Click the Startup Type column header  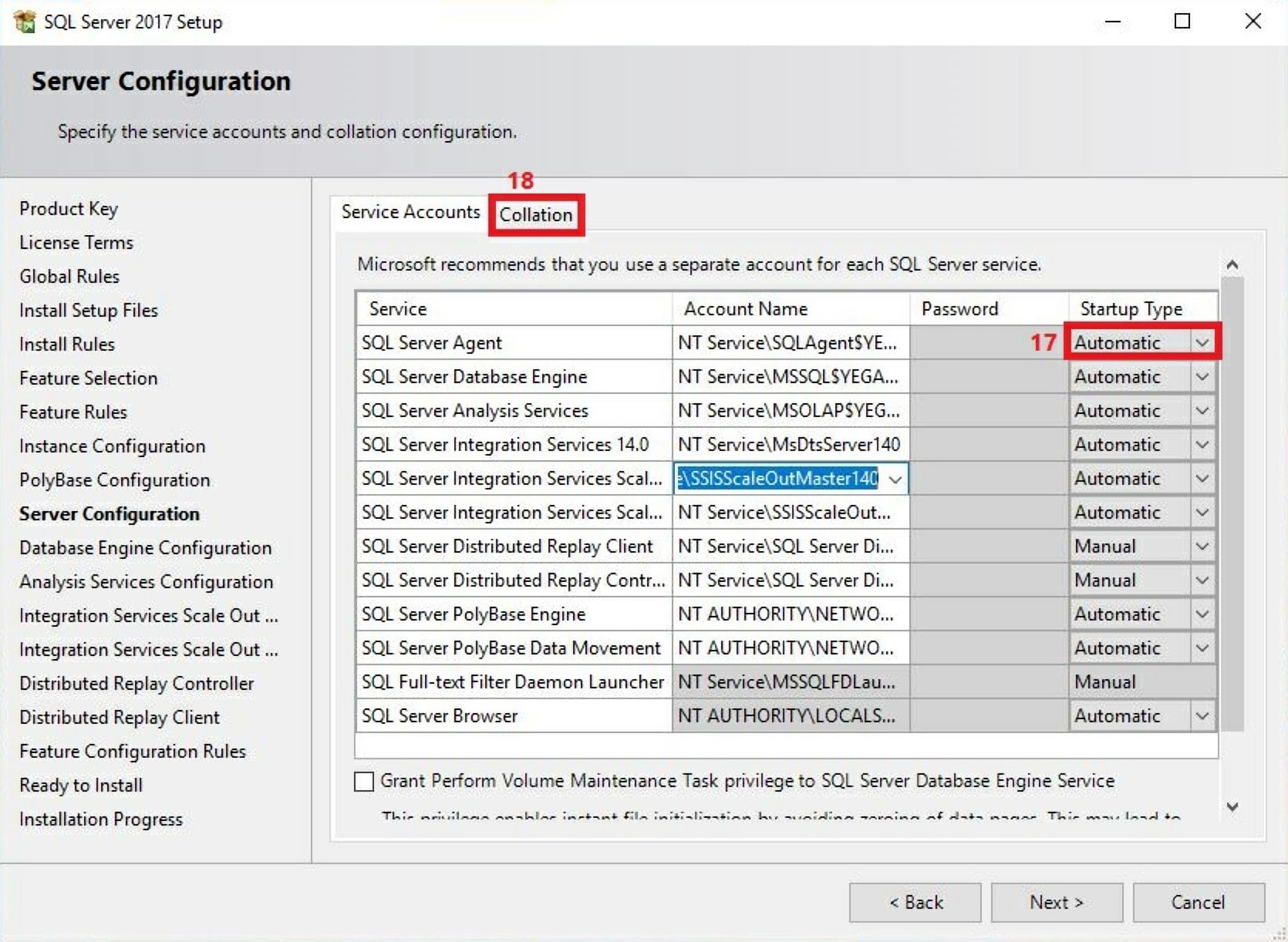coord(1143,309)
